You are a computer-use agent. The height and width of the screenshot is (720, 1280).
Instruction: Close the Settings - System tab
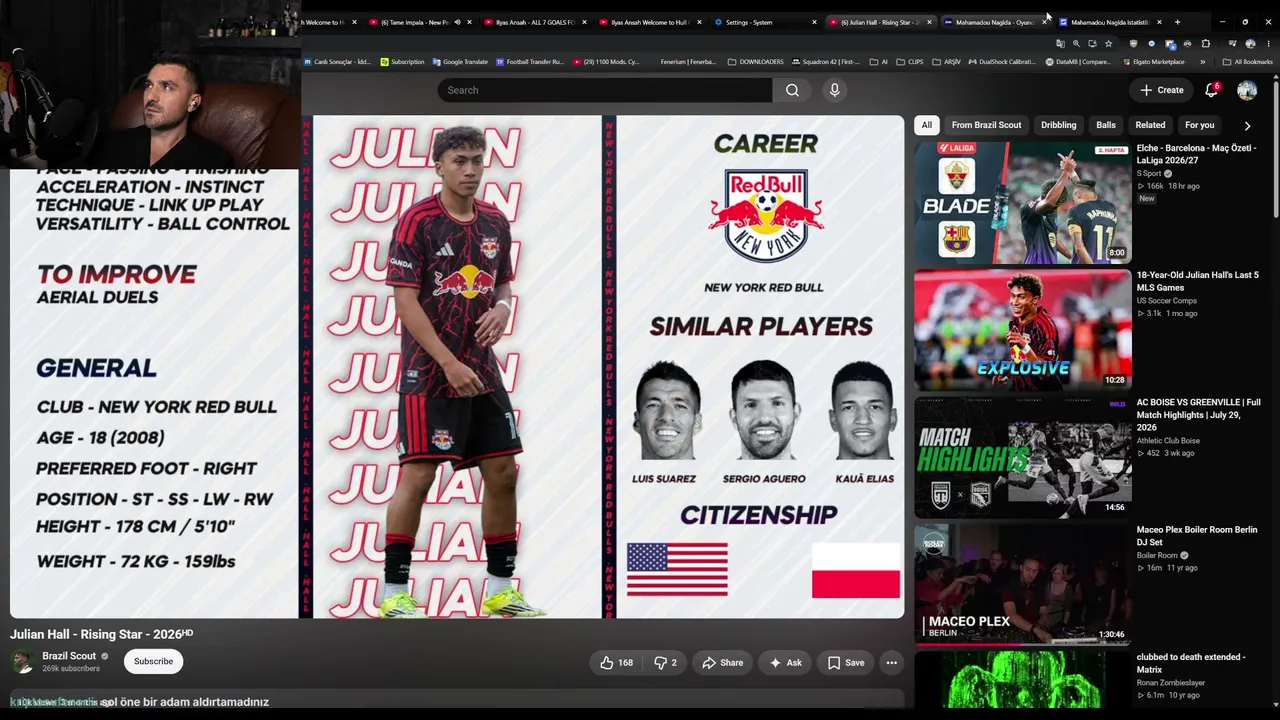point(814,22)
